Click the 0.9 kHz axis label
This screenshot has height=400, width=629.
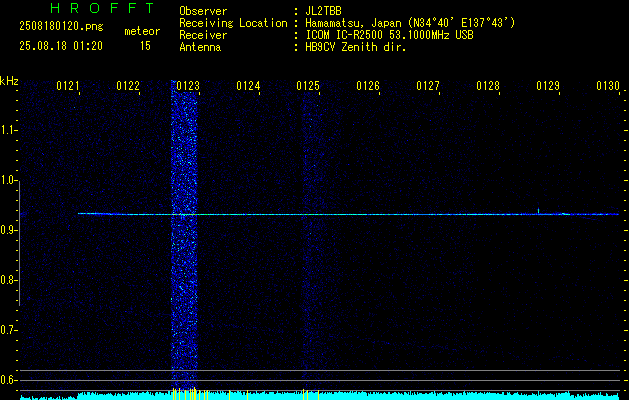(7, 230)
